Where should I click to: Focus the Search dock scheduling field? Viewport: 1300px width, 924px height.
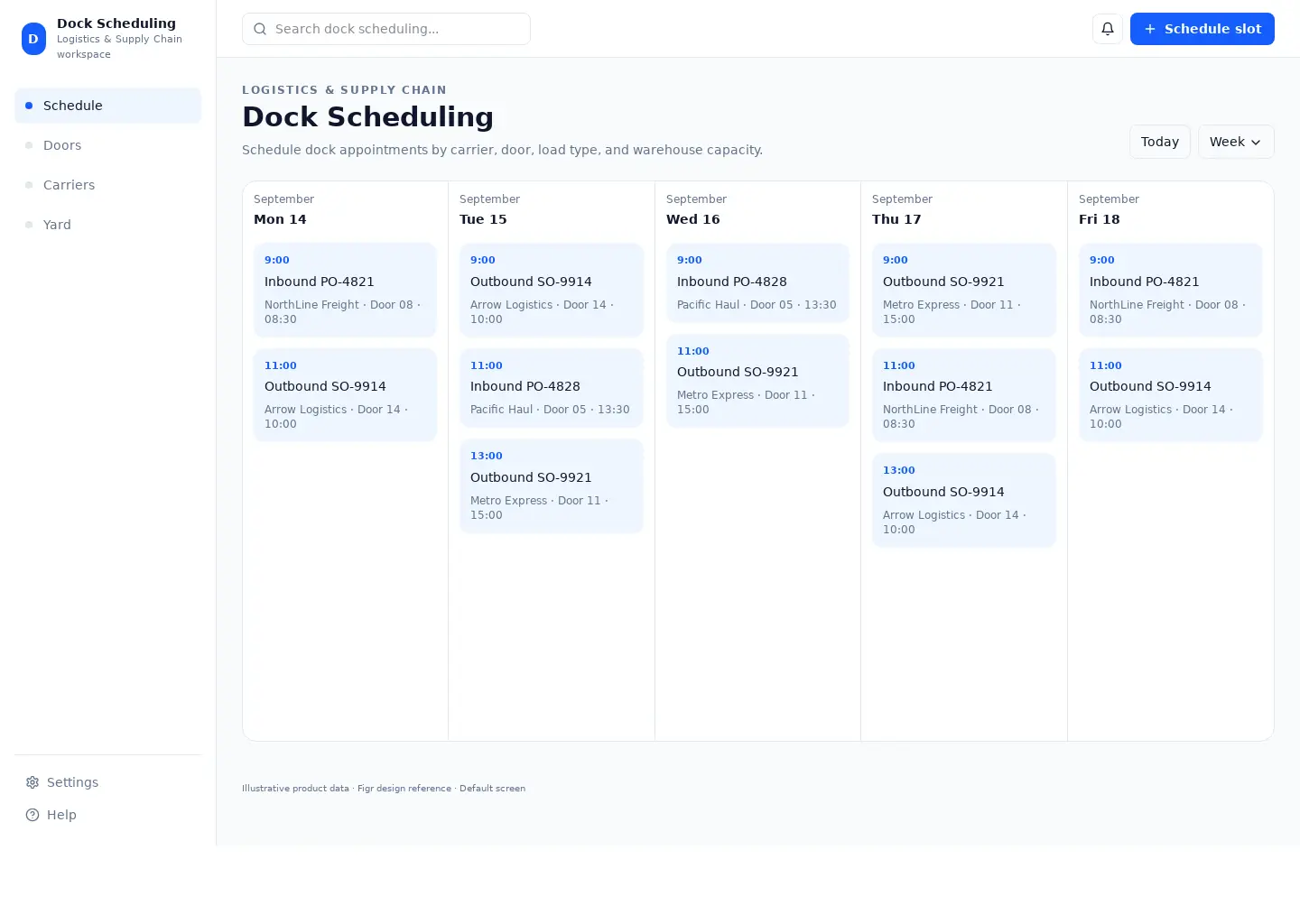tap(386, 29)
